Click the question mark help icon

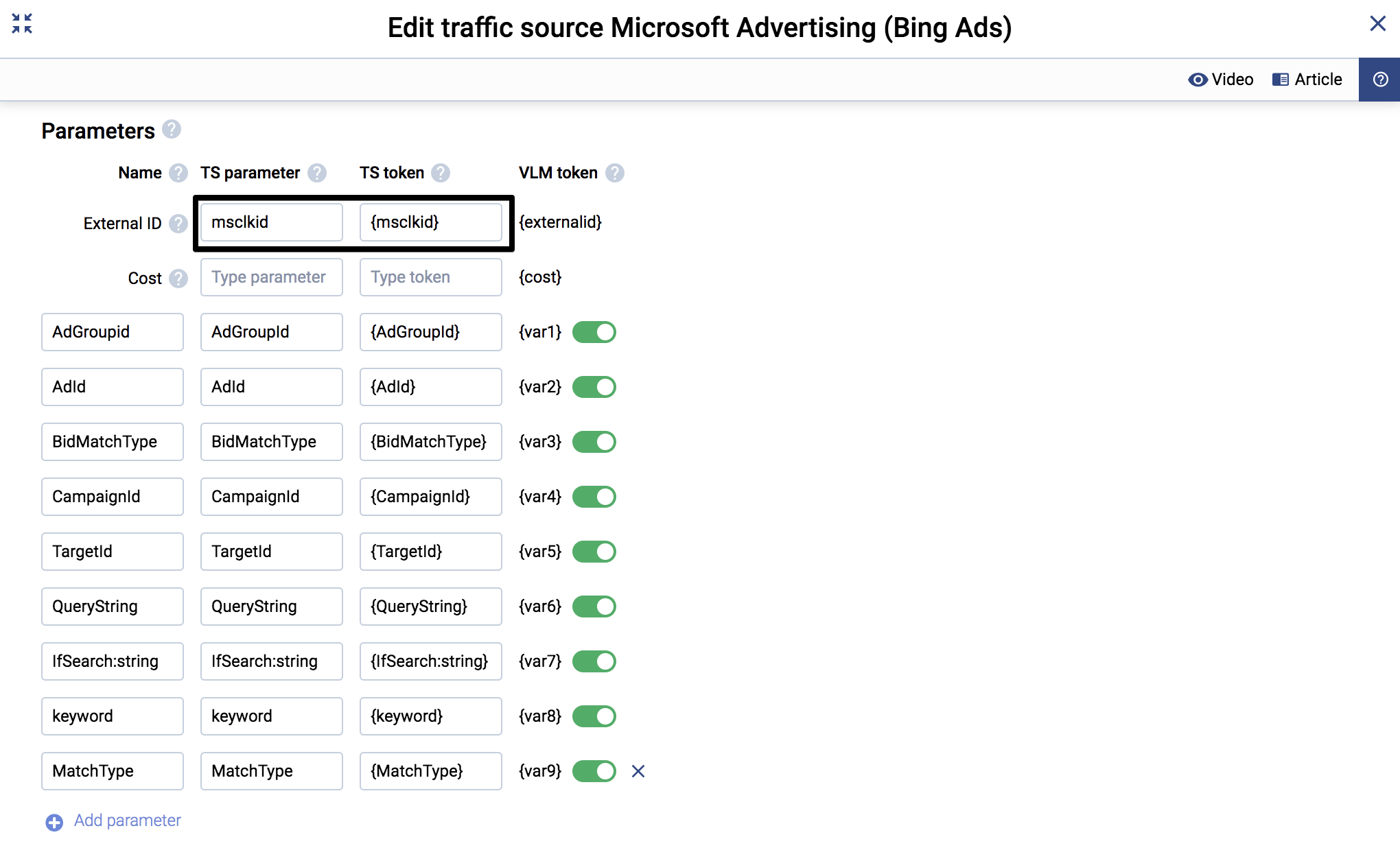(x=1379, y=79)
